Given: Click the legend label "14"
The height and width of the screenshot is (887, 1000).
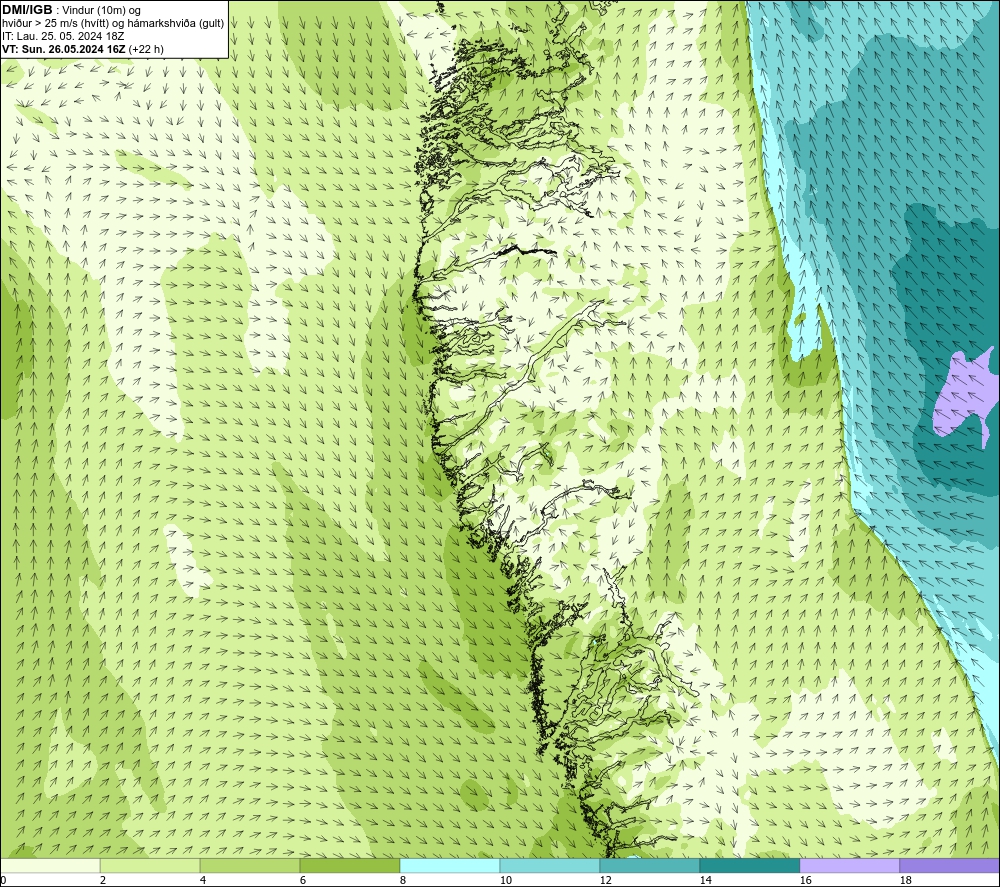Looking at the screenshot, I should point(705,880).
